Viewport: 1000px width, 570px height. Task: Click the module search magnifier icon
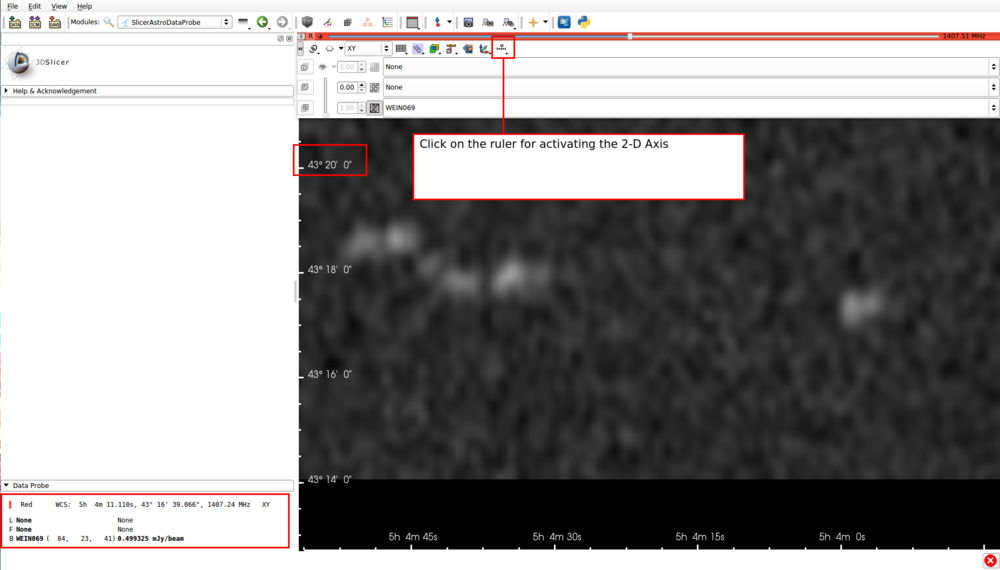(108, 22)
